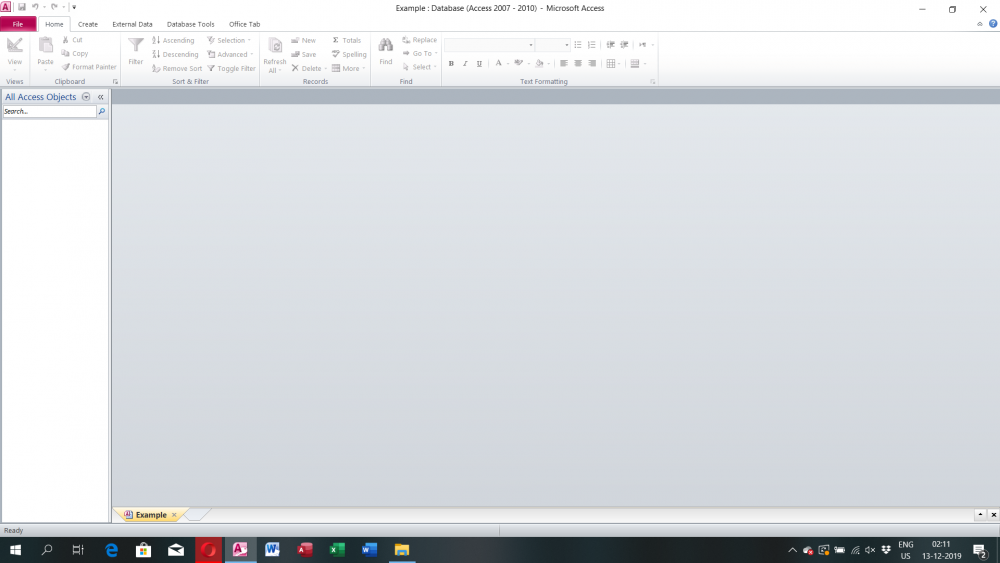Viewport: 1000px width, 563px height.
Task: Click the decrease indent icon
Action: tap(610, 45)
